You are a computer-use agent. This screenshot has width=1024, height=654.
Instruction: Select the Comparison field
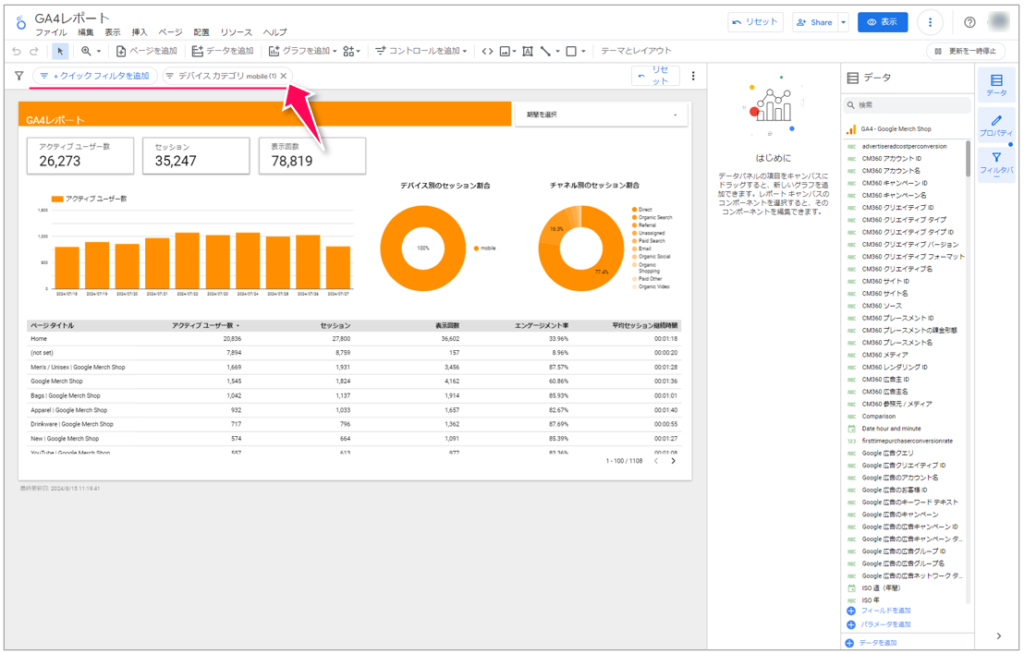tap(878, 416)
